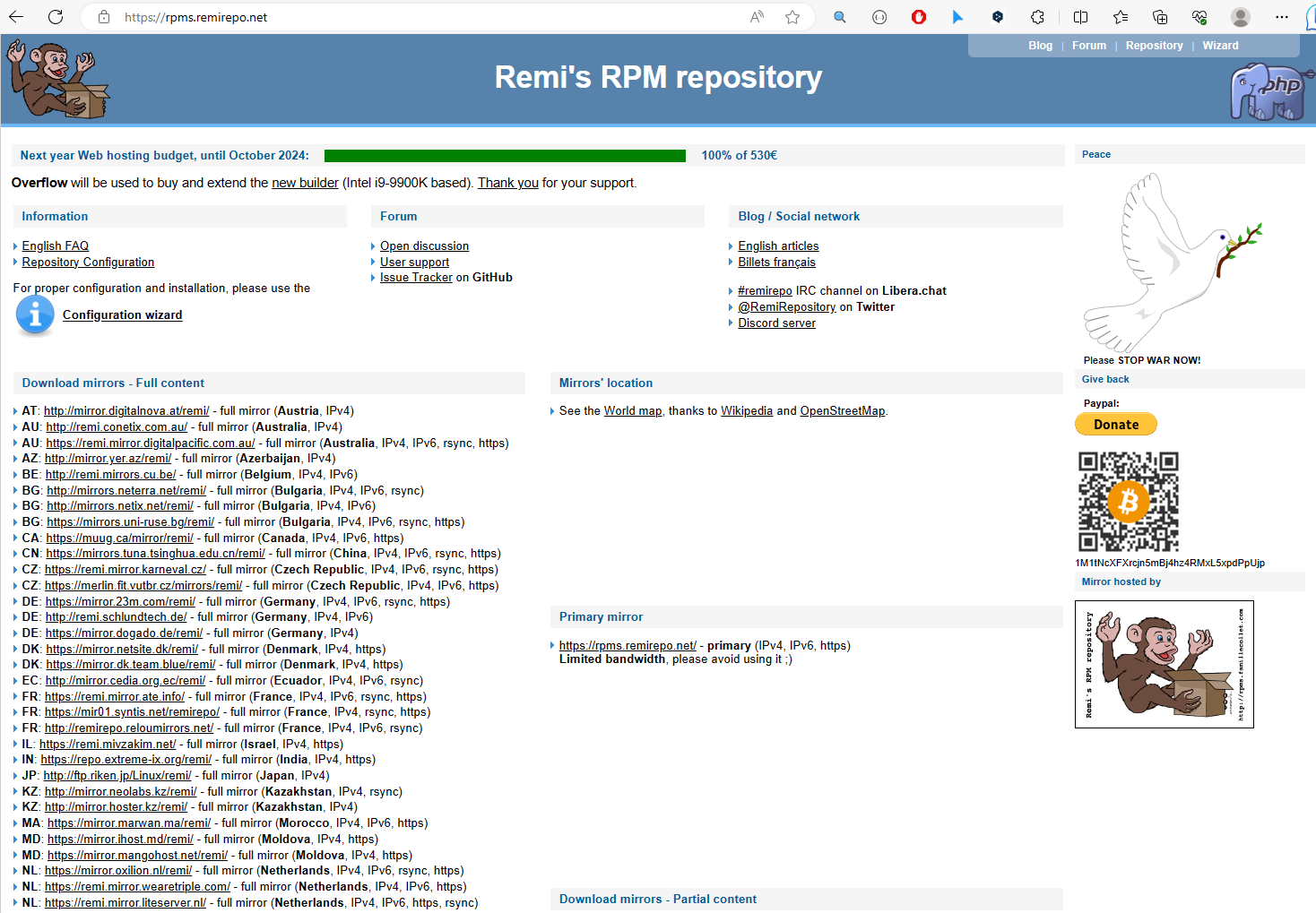Open Blog in the top navigation
This screenshot has height=913, width=1316.
pos(1040,46)
